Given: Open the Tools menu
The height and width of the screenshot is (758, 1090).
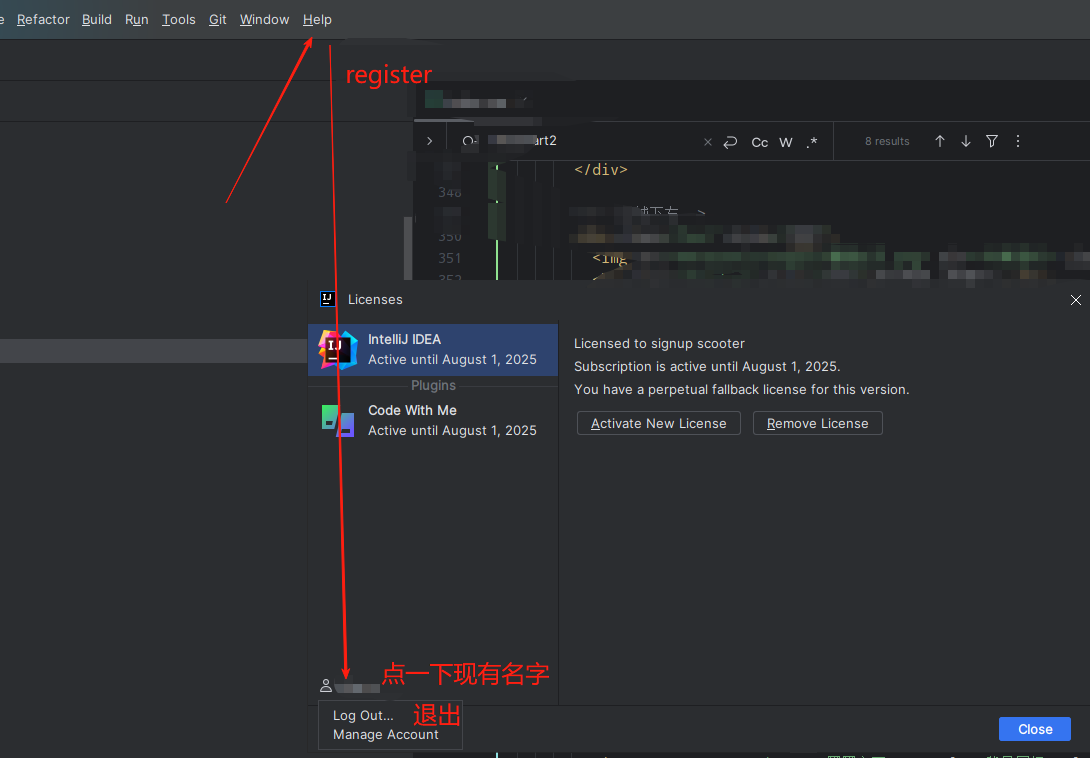Looking at the screenshot, I should 179,19.
